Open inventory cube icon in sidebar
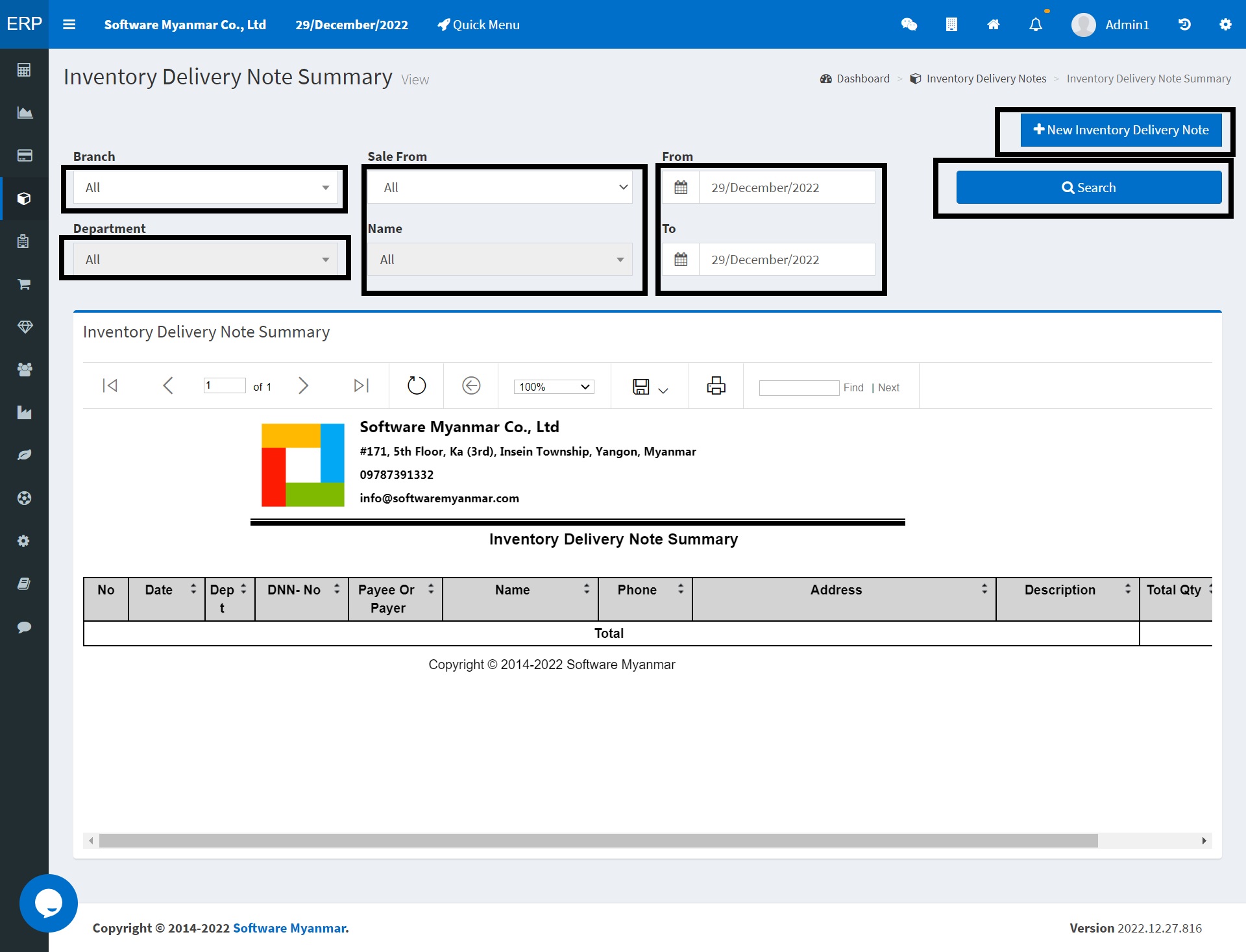The width and height of the screenshot is (1246, 952). click(24, 199)
